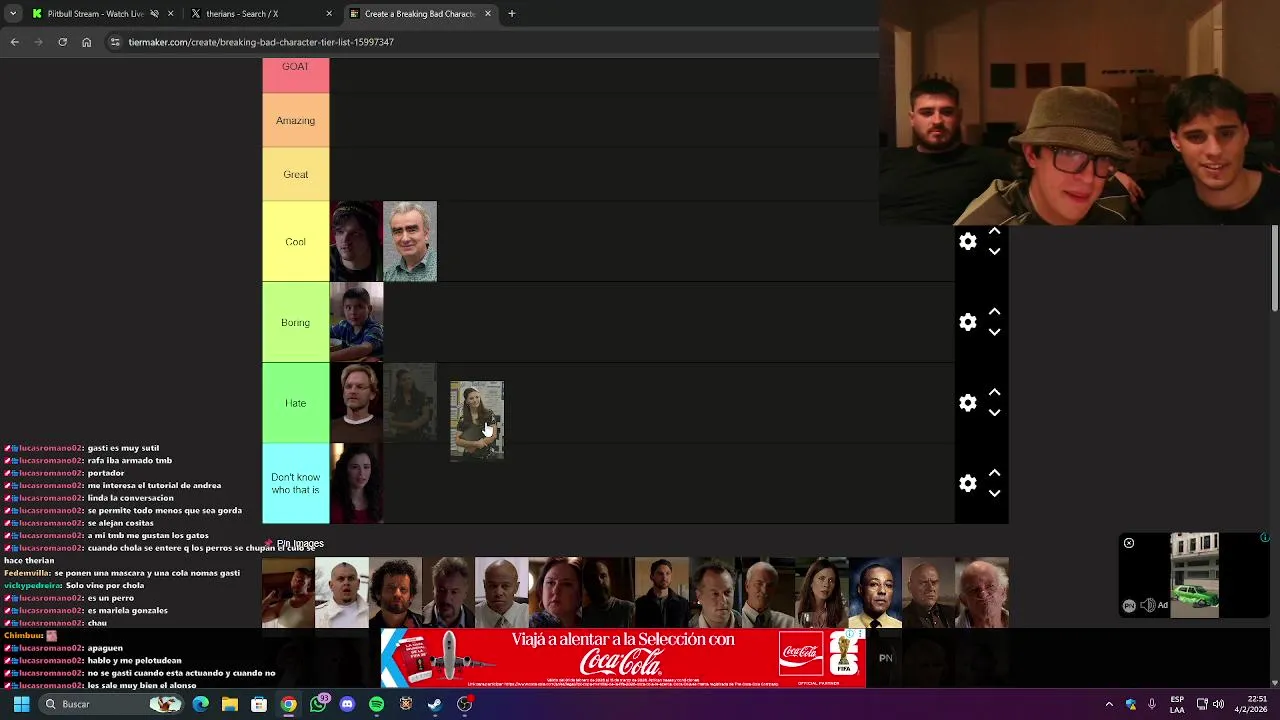Screen dimensions: 1280x720
Task: Move the Boring tier row up
Action: pos(994,312)
